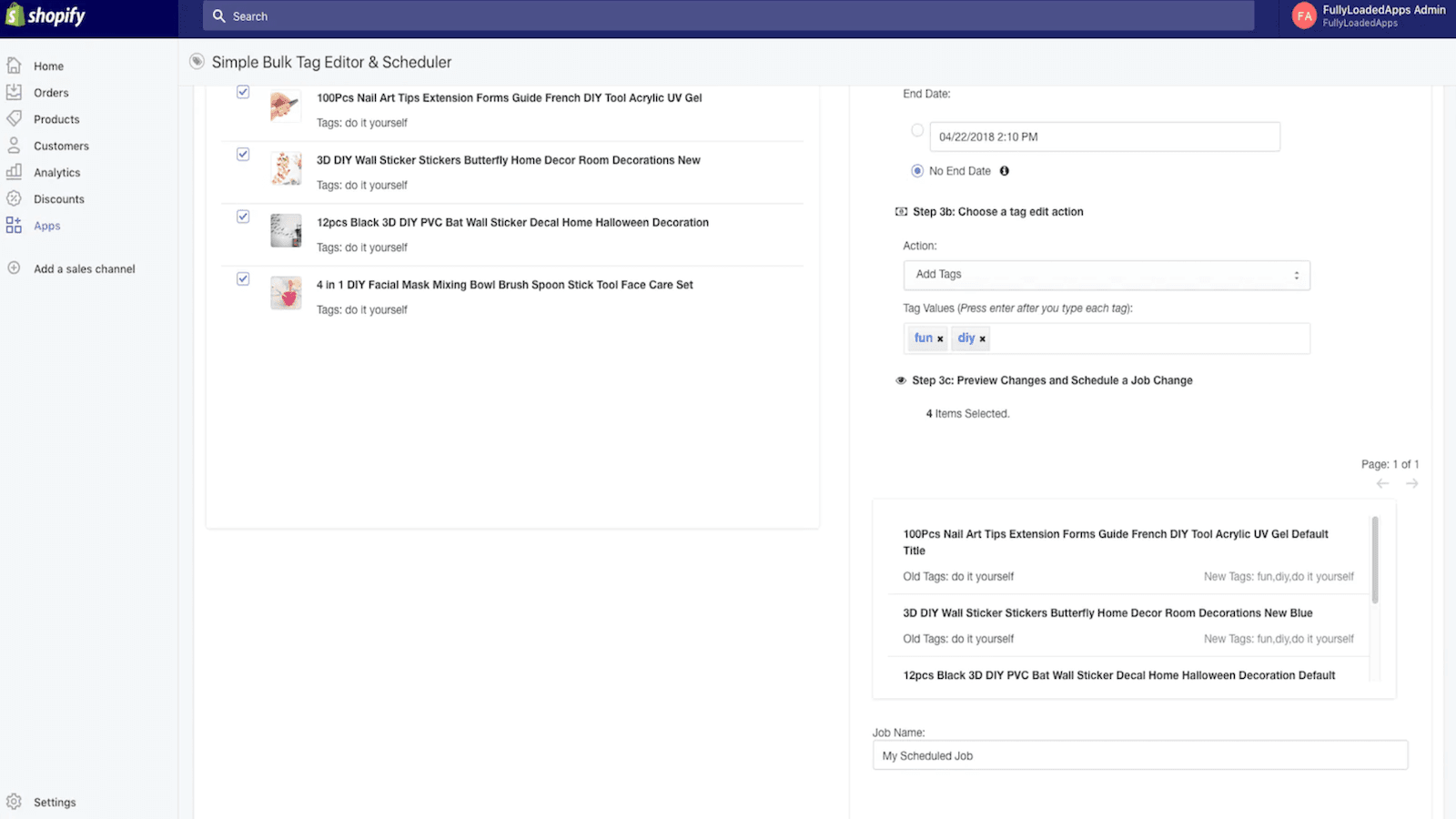Click the Analytics bar chart icon
This screenshot has height=819, width=1456.
pos(14,171)
